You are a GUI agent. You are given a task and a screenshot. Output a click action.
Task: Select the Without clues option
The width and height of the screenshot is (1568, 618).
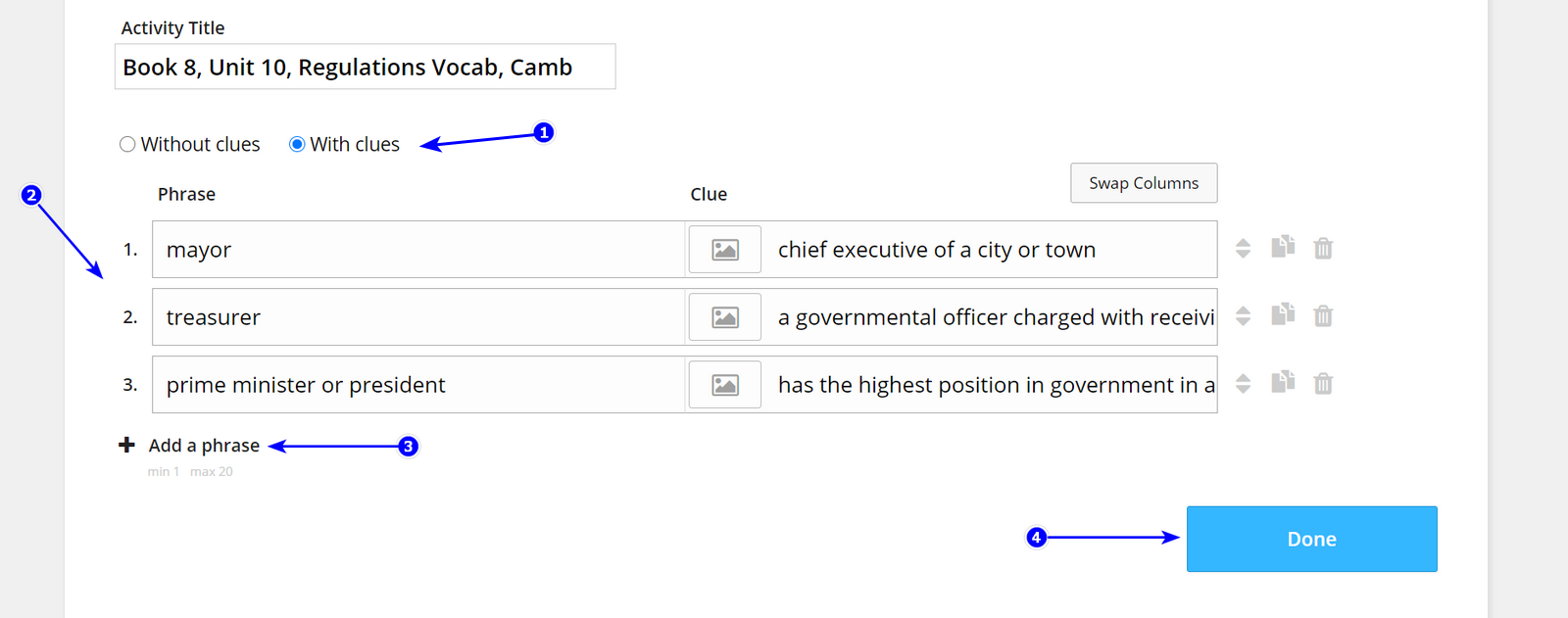(x=190, y=144)
